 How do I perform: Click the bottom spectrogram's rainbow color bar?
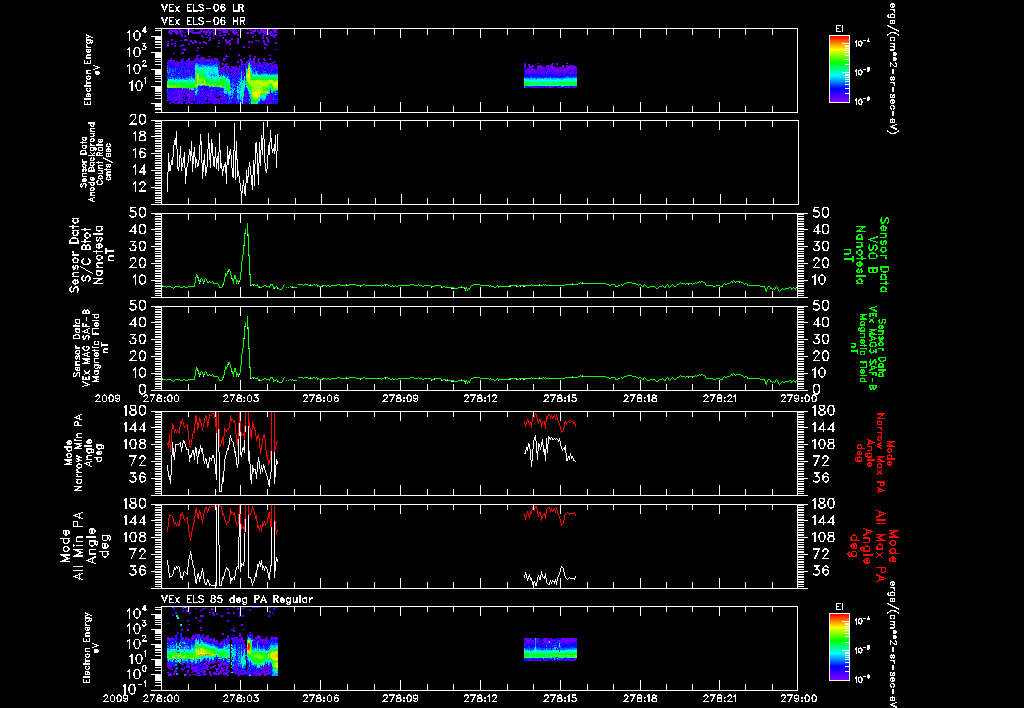tap(839, 647)
